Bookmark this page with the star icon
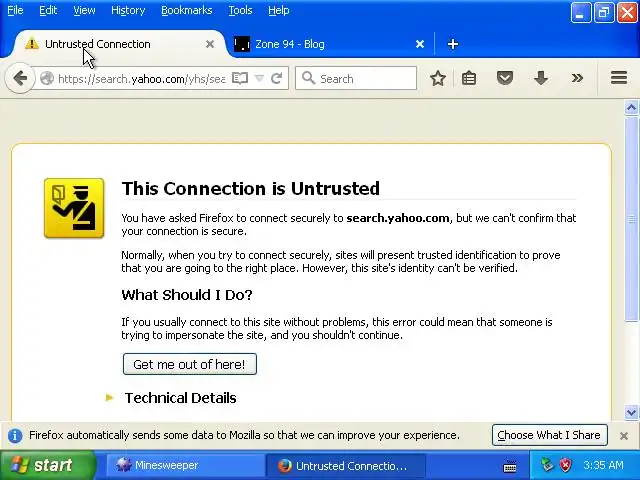The height and width of the screenshot is (480, 640). (x=438, y=78)
